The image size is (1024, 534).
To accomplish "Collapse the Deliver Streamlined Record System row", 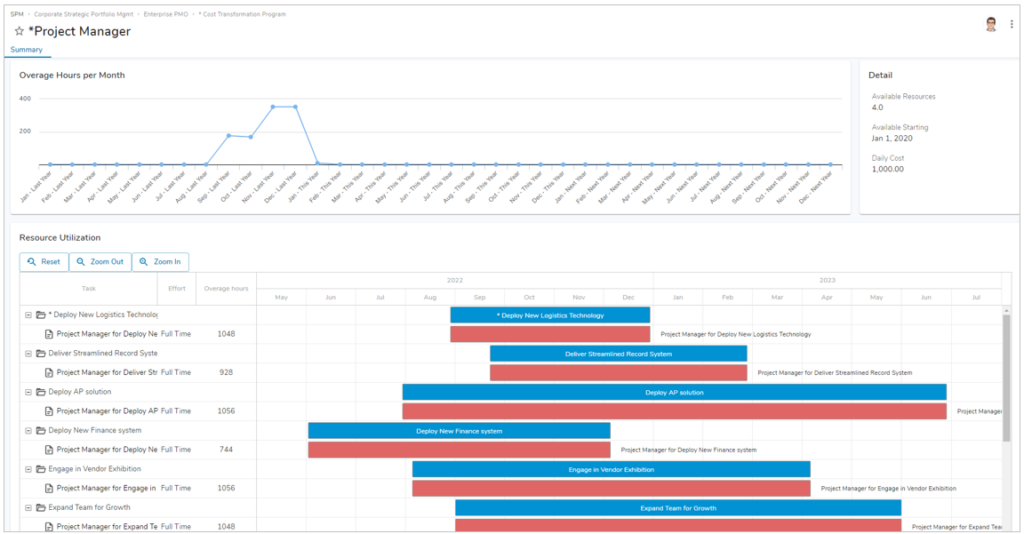I will (x=28, y=354).
